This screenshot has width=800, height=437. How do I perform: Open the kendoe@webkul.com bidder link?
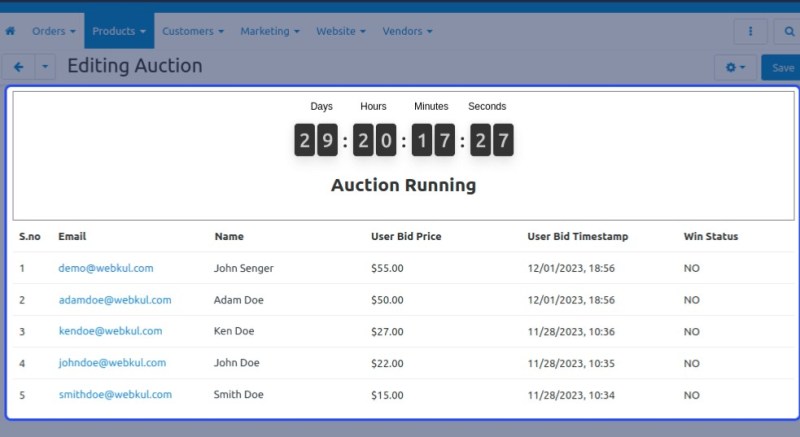(x=110, y=331)
